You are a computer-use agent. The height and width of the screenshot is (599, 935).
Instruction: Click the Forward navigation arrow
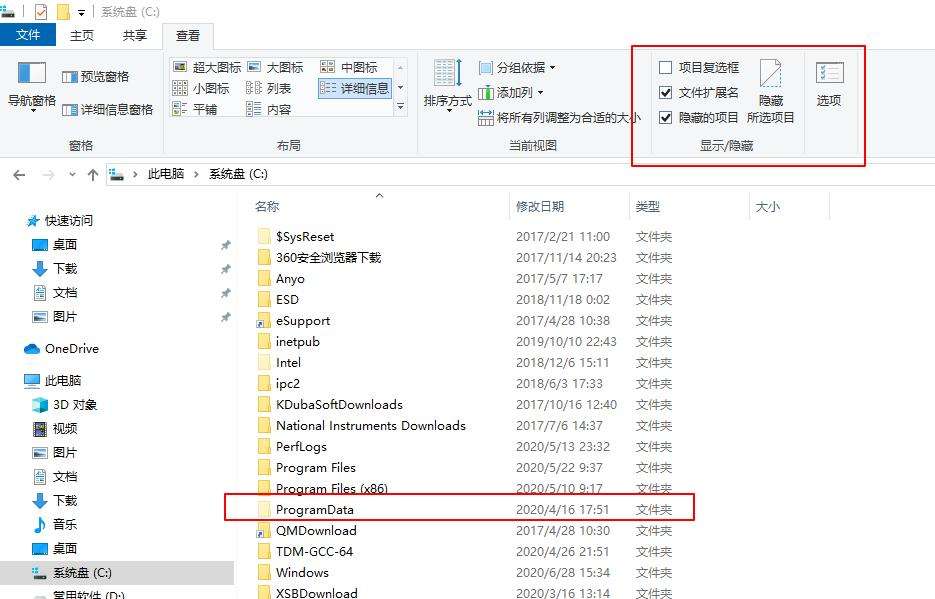pyautogui.click(x=48, y=175)
